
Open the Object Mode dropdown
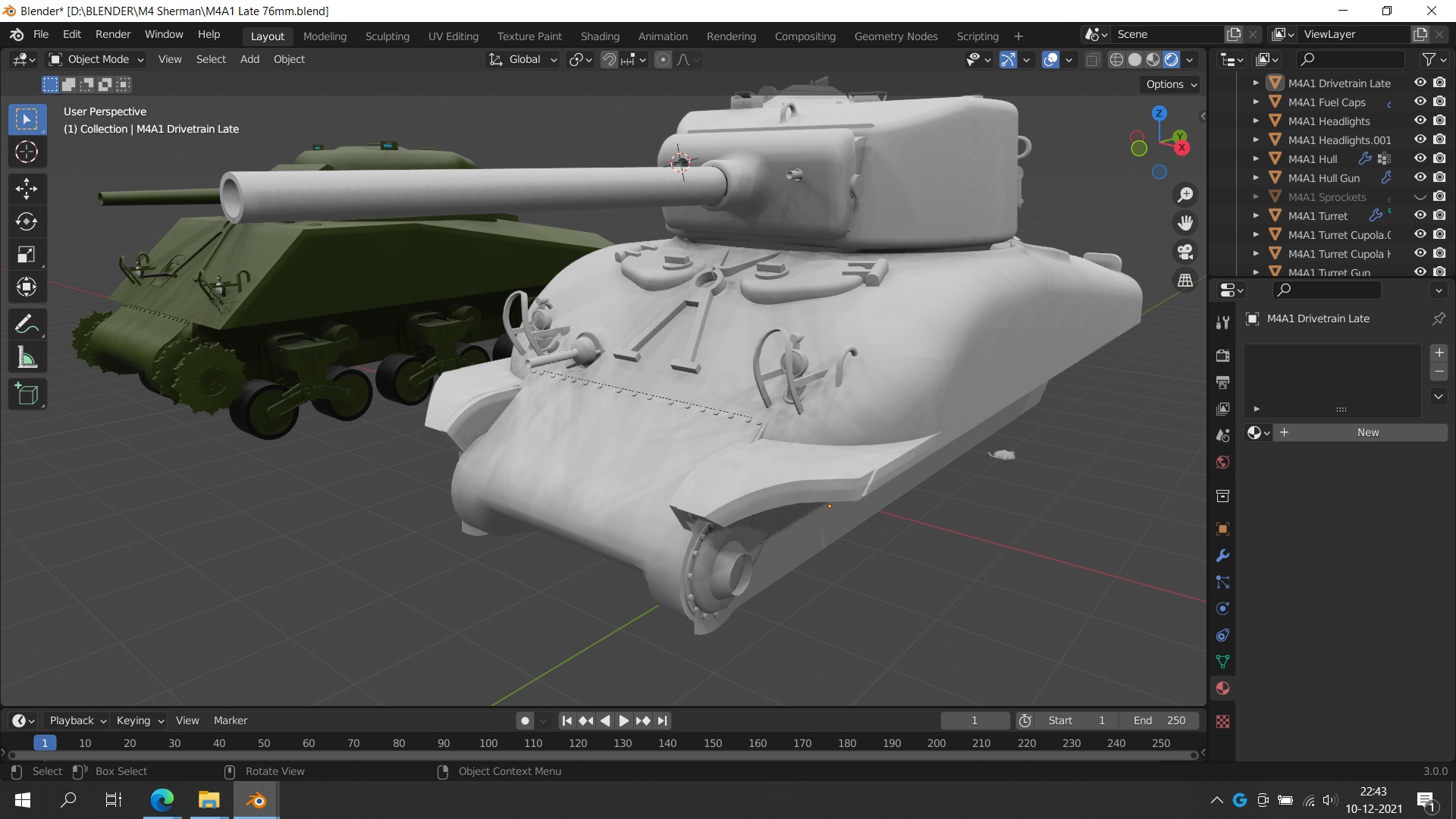pos(96,59)
